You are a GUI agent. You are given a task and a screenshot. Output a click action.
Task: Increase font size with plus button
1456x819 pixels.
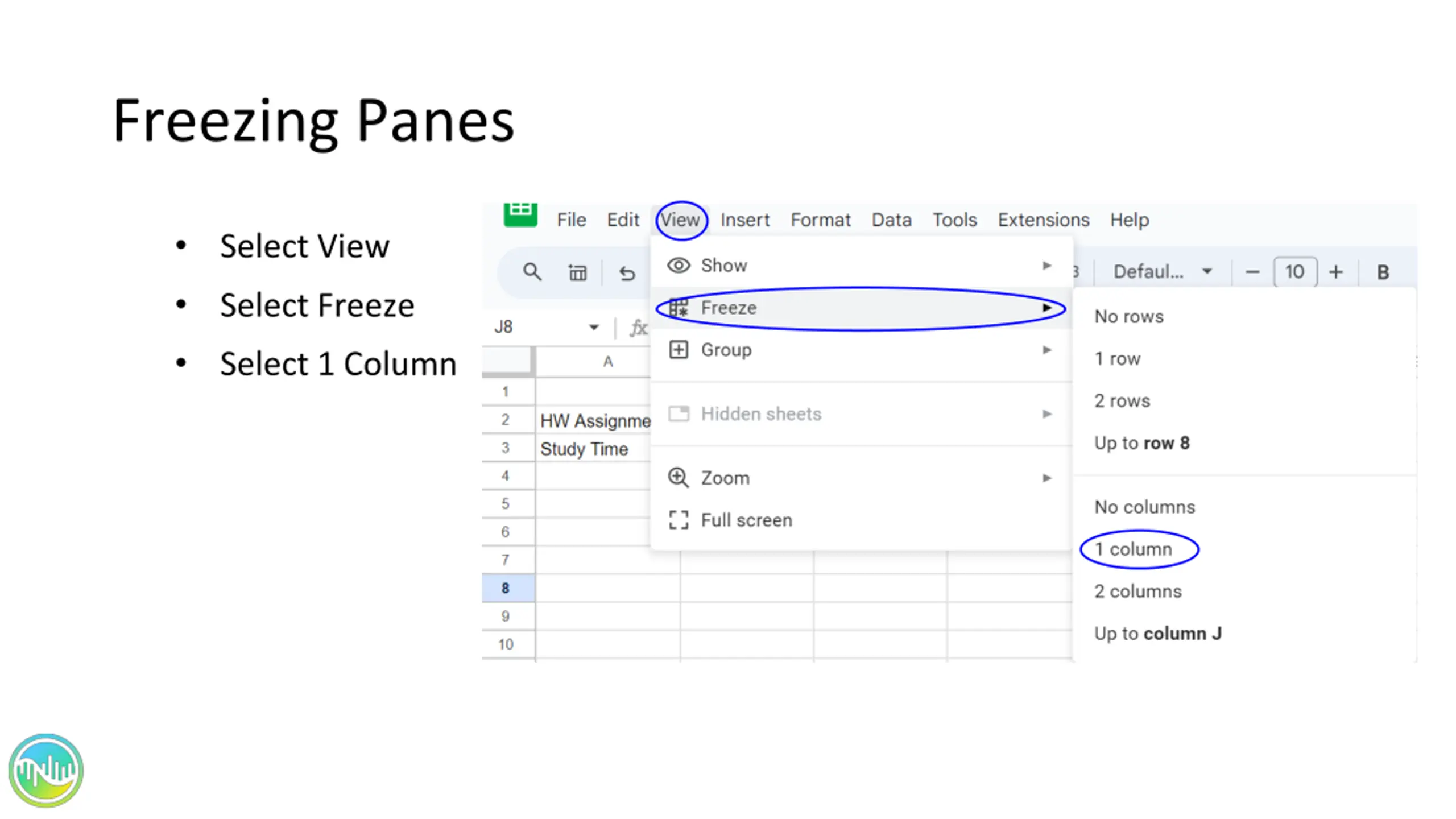tap(1336, 272)
